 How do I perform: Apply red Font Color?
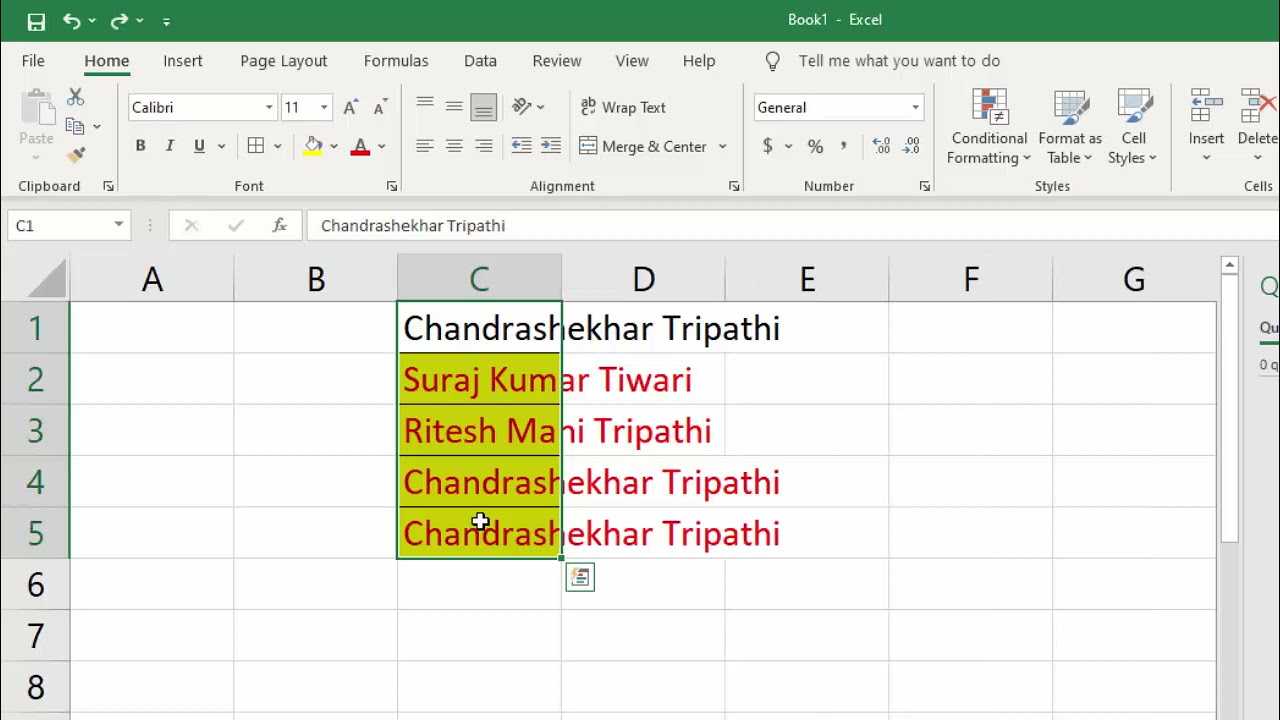coord(361,146)
